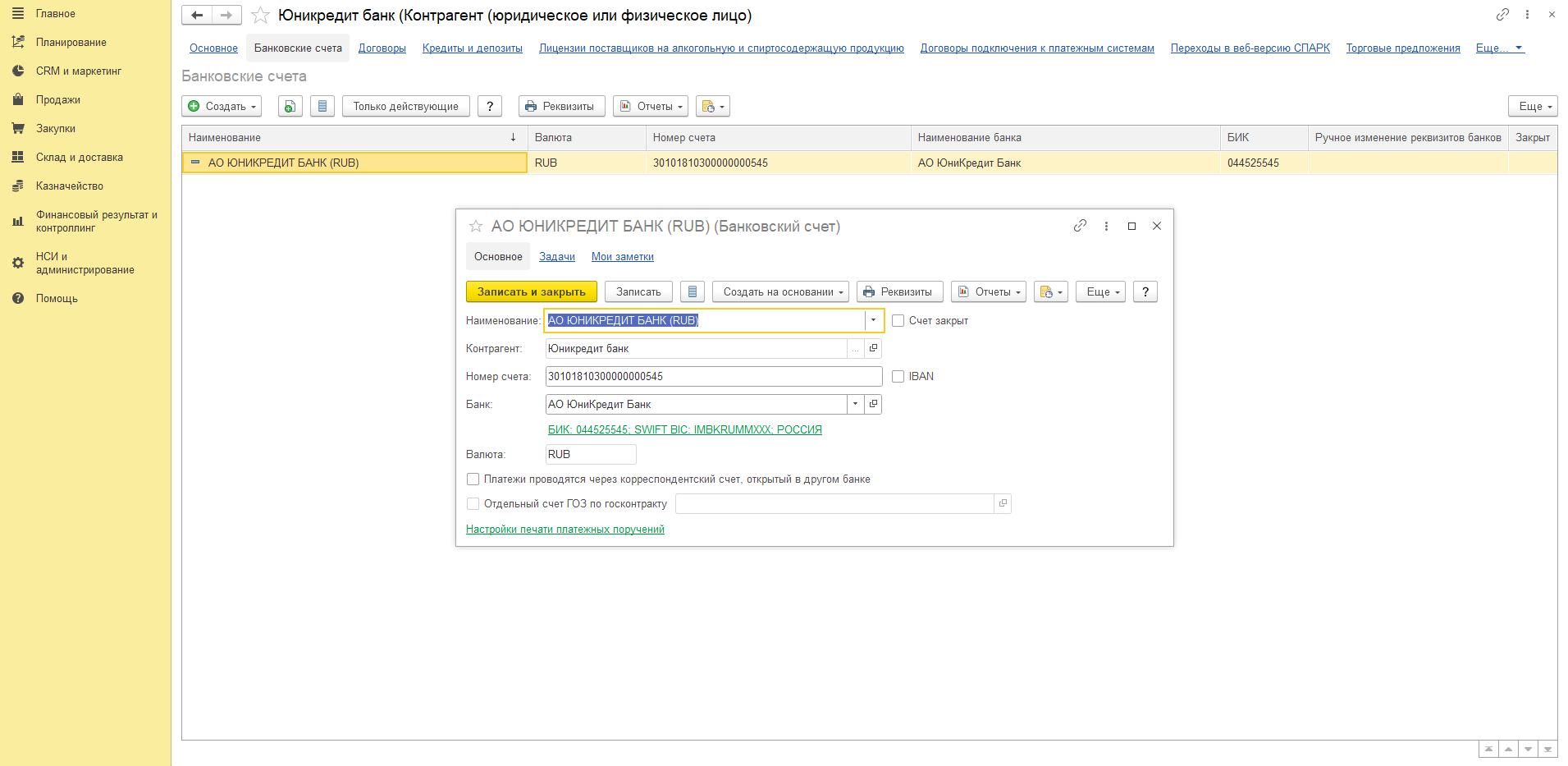Open the Еще dropdown at list toolbar right

point(1533,107)
